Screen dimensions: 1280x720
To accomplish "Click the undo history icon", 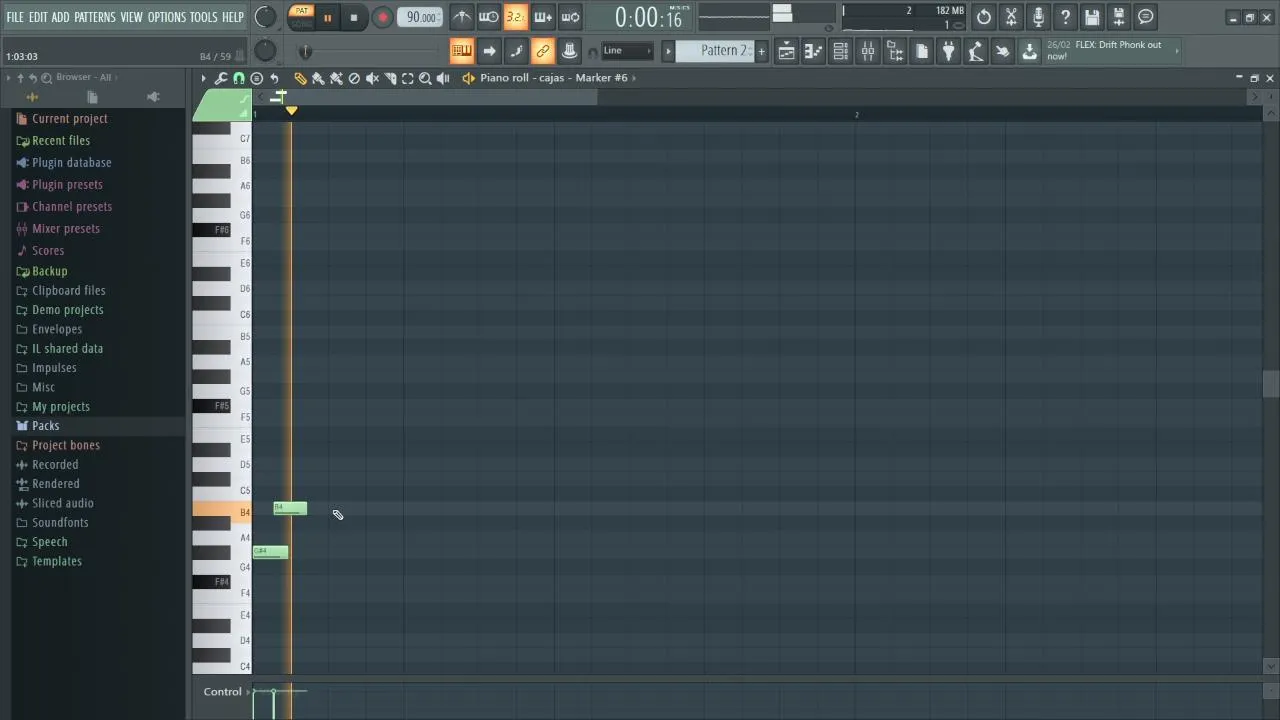I will point(984,17).
